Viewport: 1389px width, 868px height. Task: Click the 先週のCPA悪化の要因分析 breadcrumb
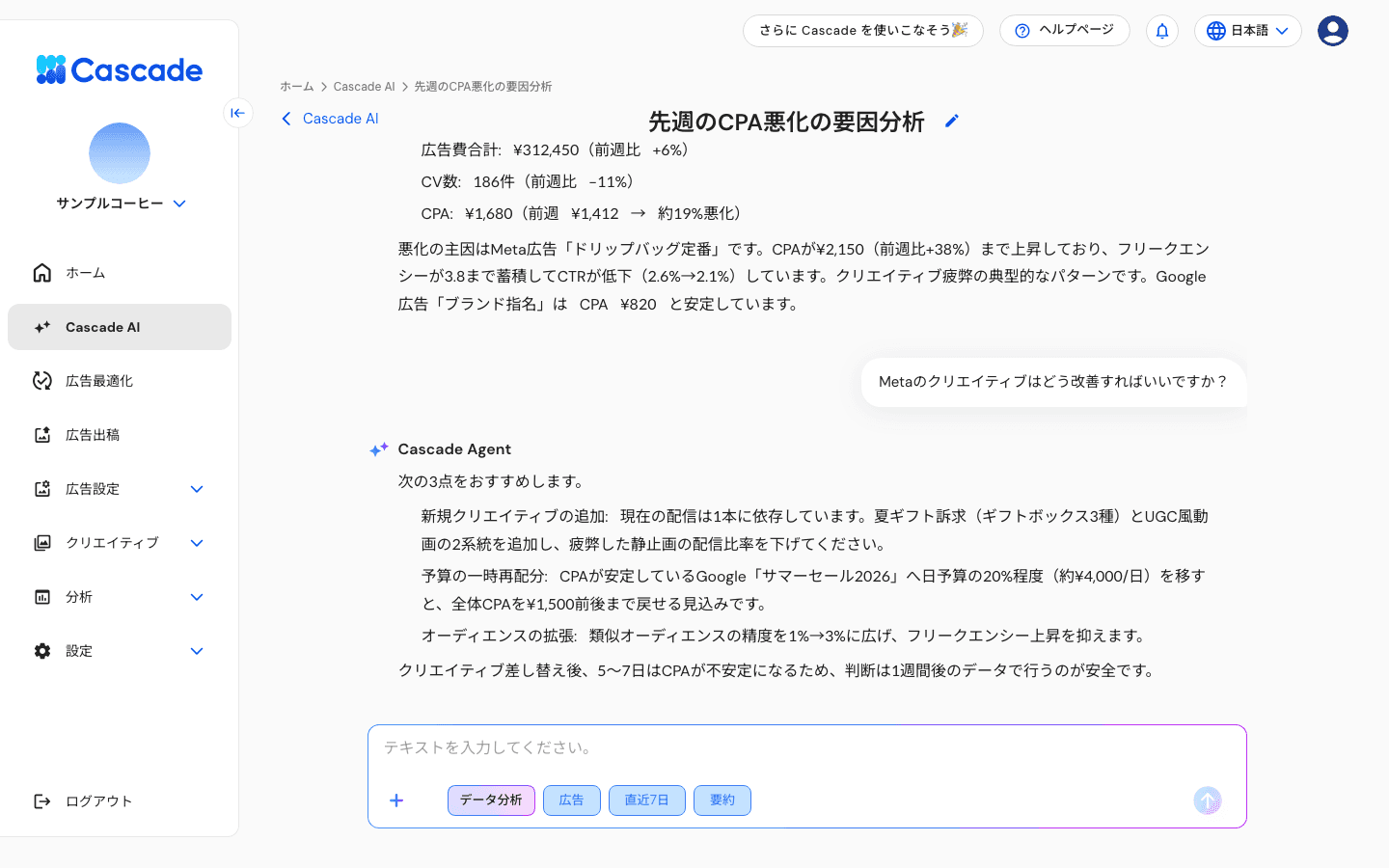point(483,87)
